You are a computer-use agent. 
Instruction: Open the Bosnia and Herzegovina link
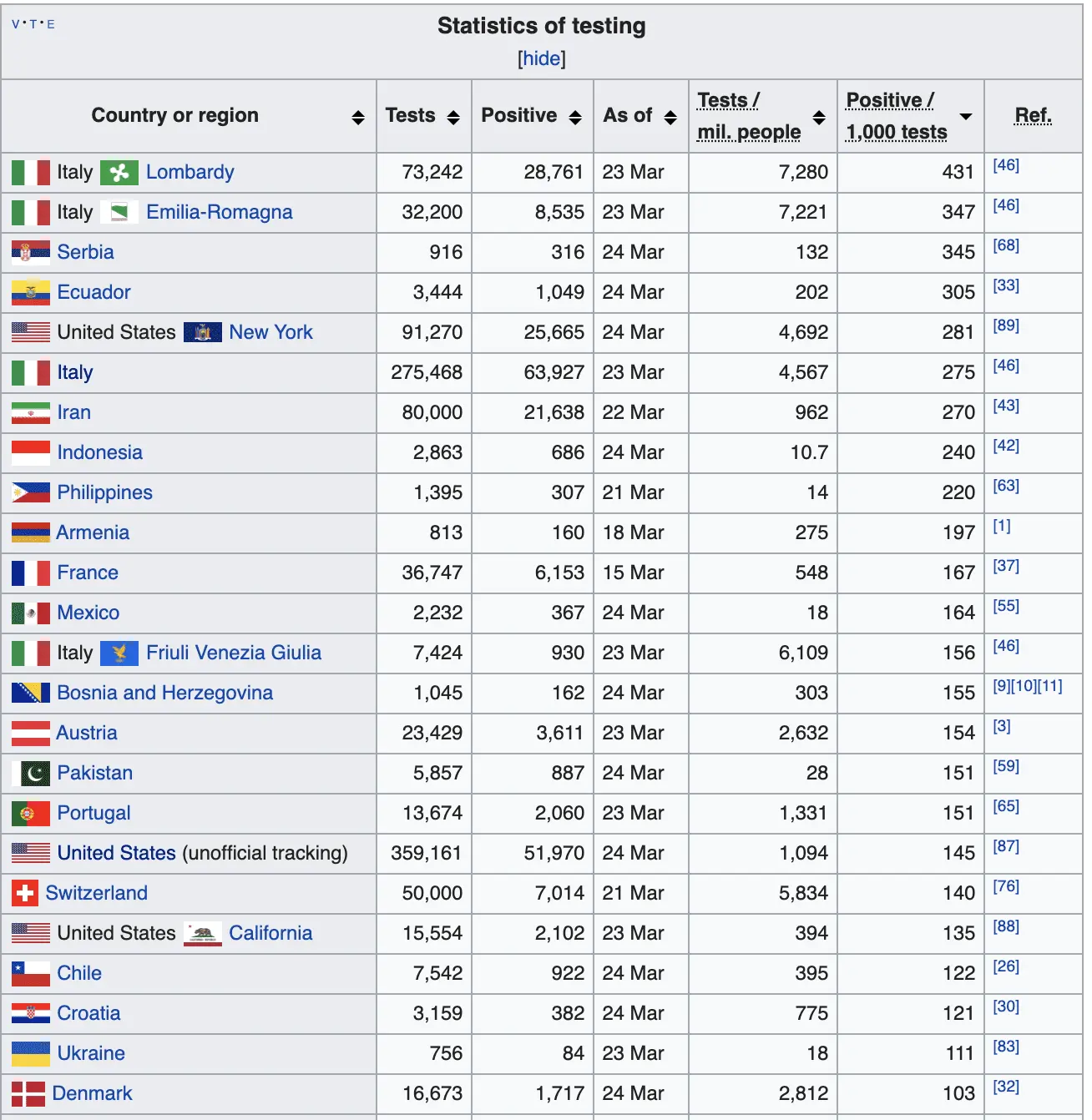point(164,694)
